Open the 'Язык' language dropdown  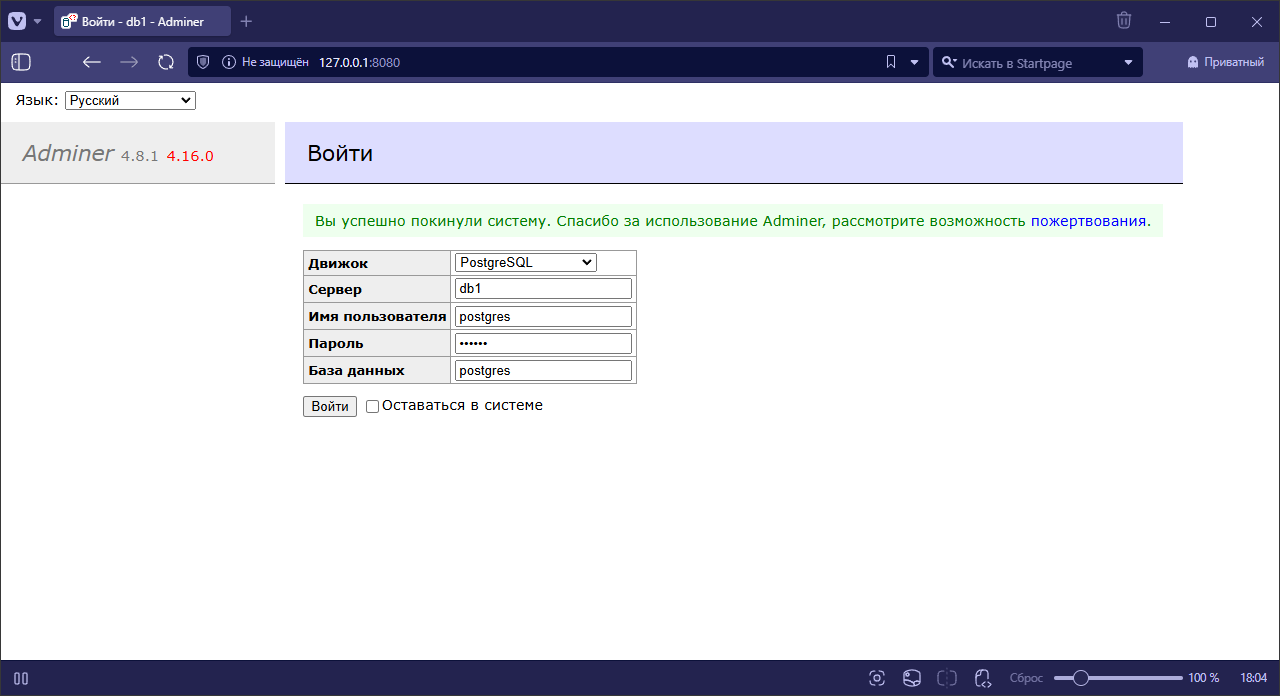pos(130,101)
